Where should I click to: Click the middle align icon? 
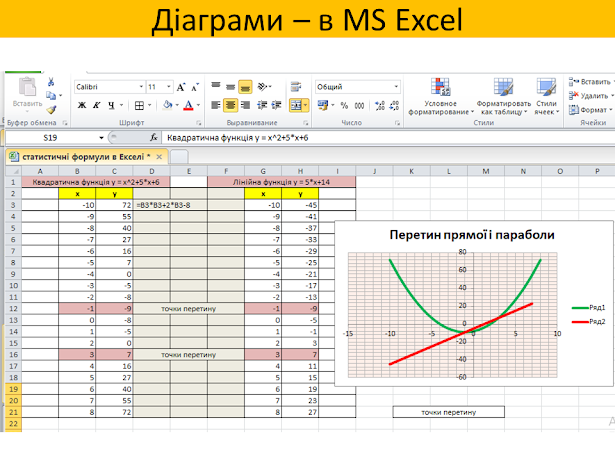(x=231, y=87)
